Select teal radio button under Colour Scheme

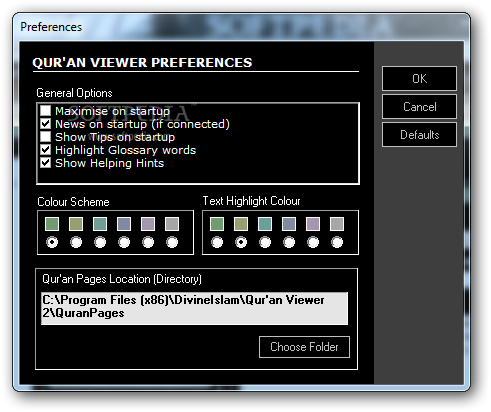(100, 242)
